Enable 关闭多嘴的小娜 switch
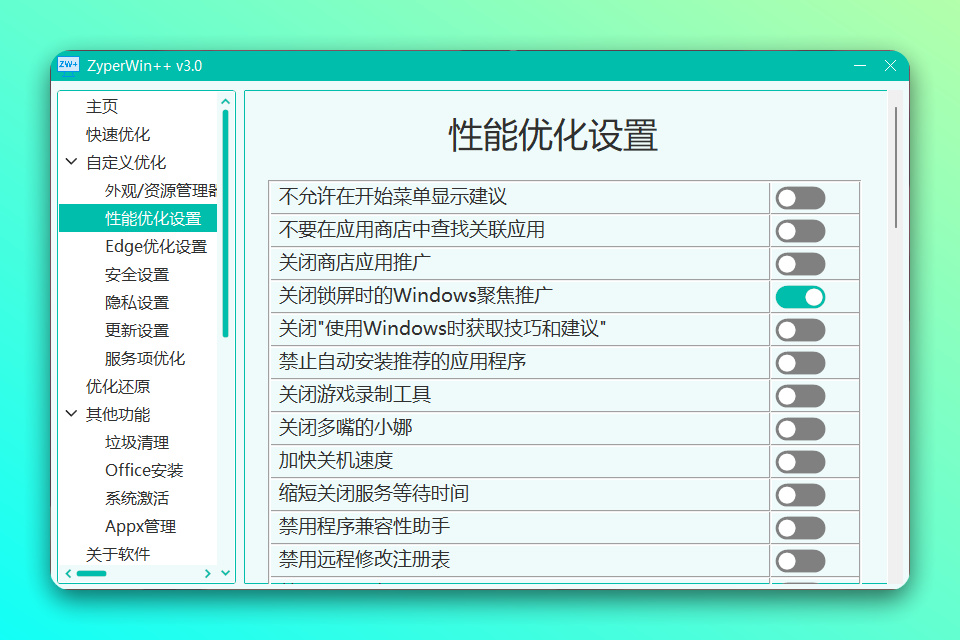The image size is (960, 640). [x=800, y=429]
